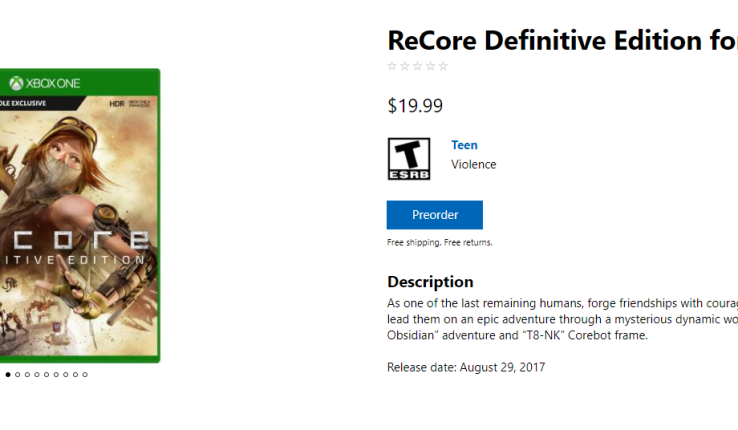Select the seventh image carousel dot
Image resolution: width=738 pixels, height=430 pixels.
pos(66,375)
